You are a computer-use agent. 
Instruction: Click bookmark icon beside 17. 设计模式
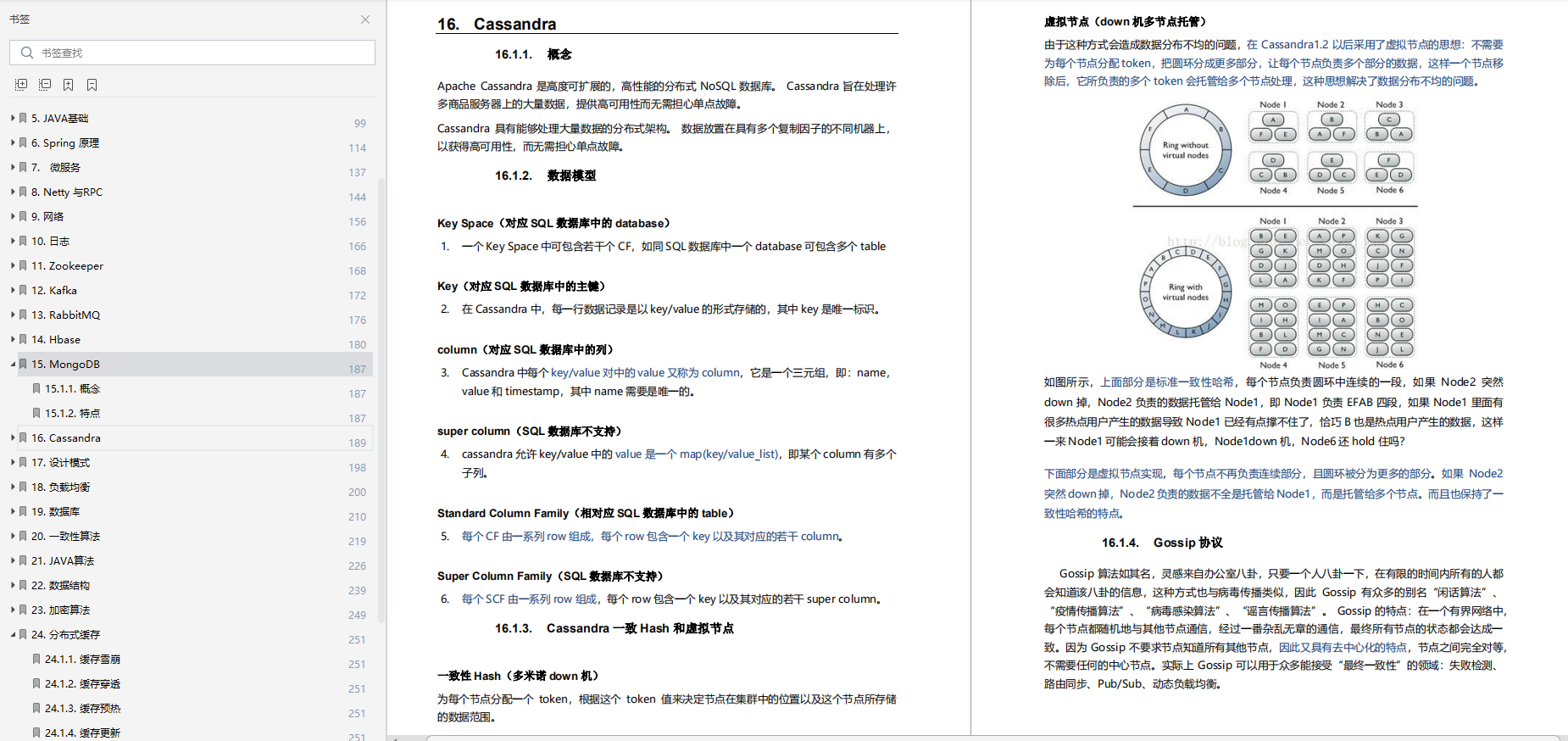point(24,463)
